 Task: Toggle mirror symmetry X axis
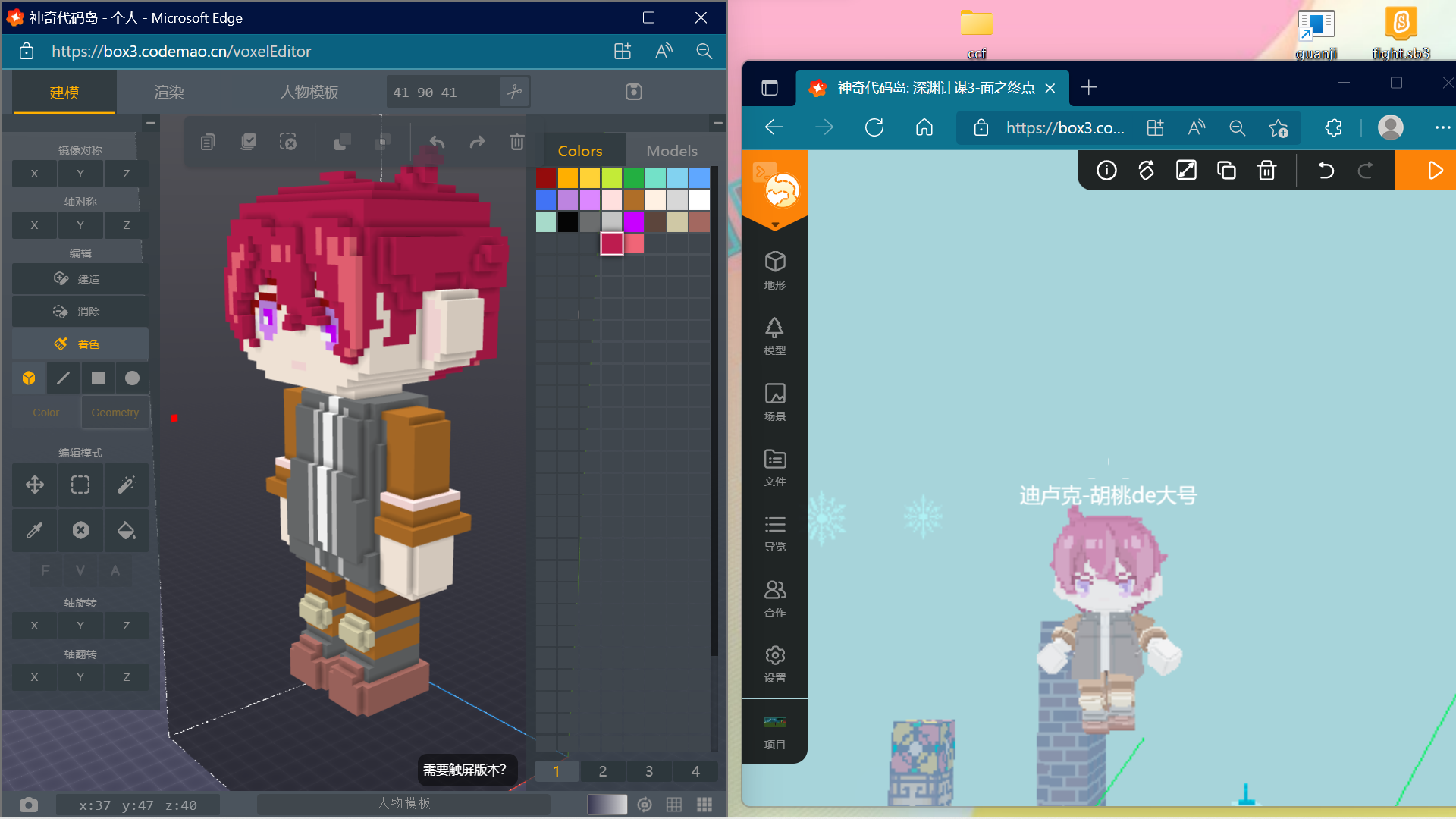34,174
